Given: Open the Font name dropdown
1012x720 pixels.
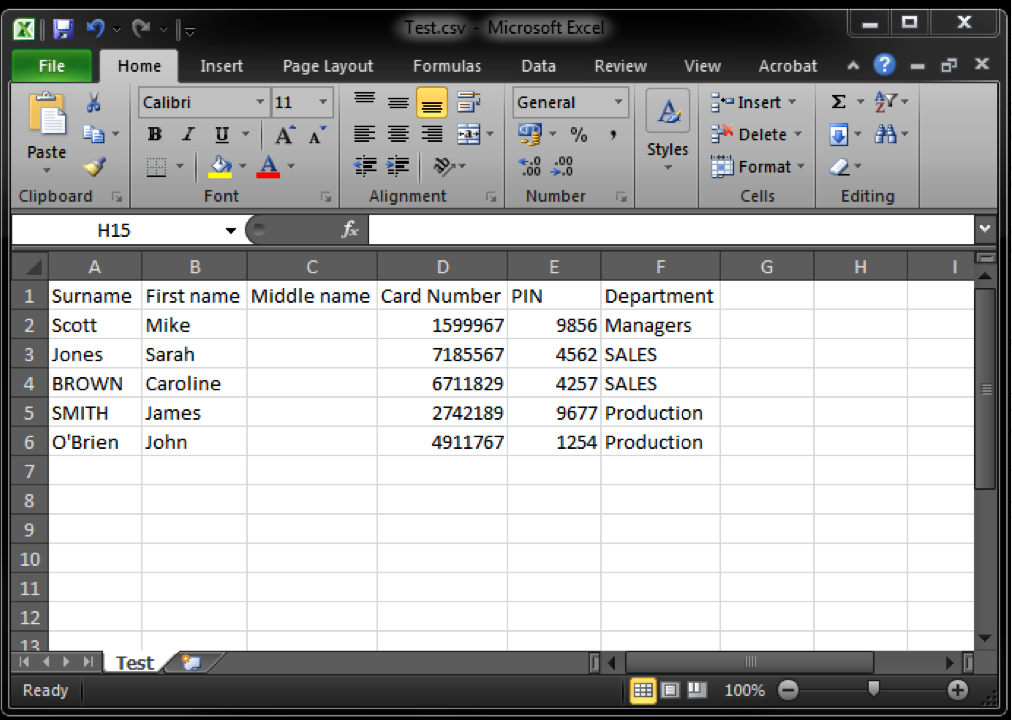Looking at the screenshot, I should coord(260,101).
